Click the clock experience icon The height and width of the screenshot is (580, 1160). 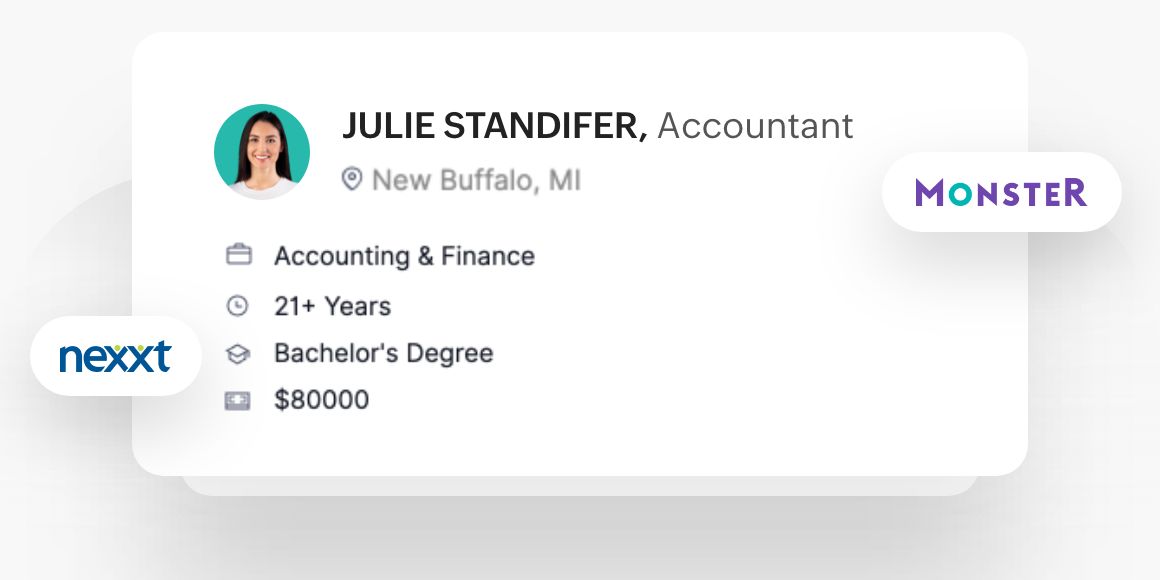pos(238,306)
